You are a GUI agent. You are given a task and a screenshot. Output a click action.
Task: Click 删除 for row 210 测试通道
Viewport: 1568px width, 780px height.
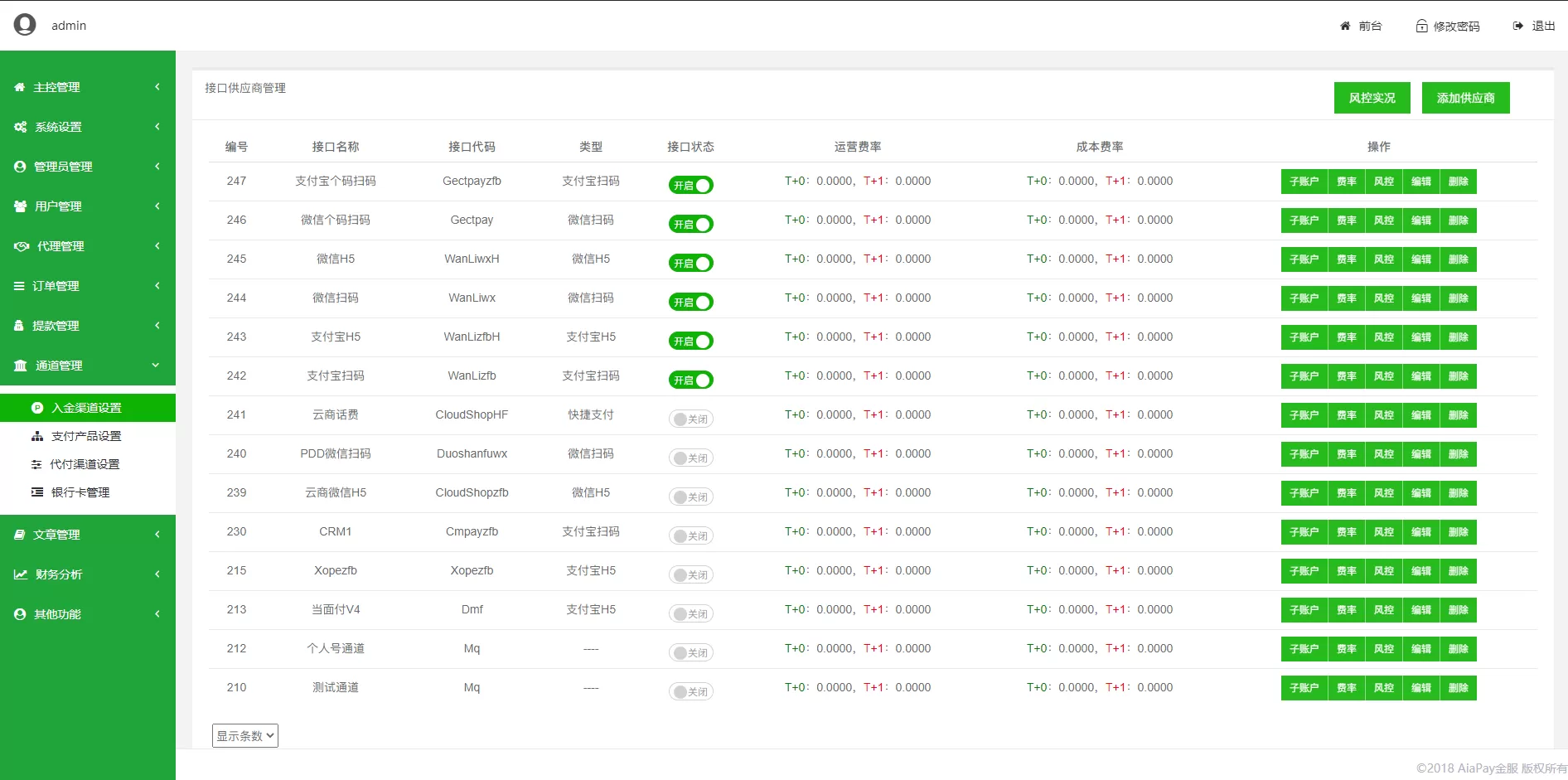1458,688
